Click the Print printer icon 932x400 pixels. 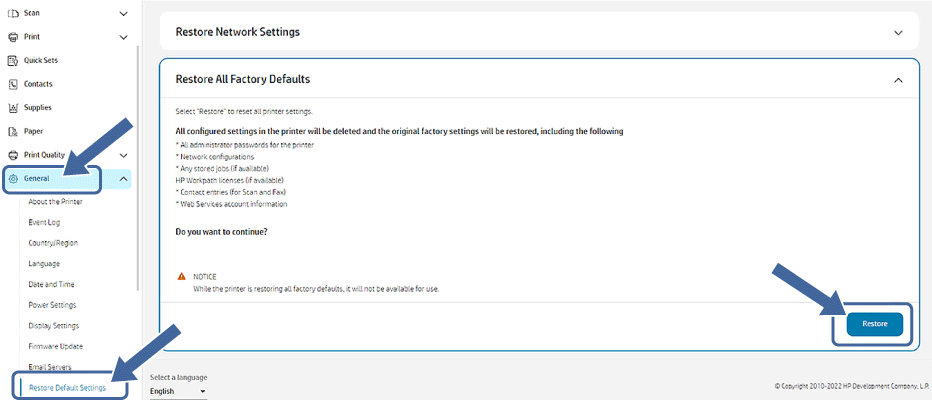click(13, 37)
